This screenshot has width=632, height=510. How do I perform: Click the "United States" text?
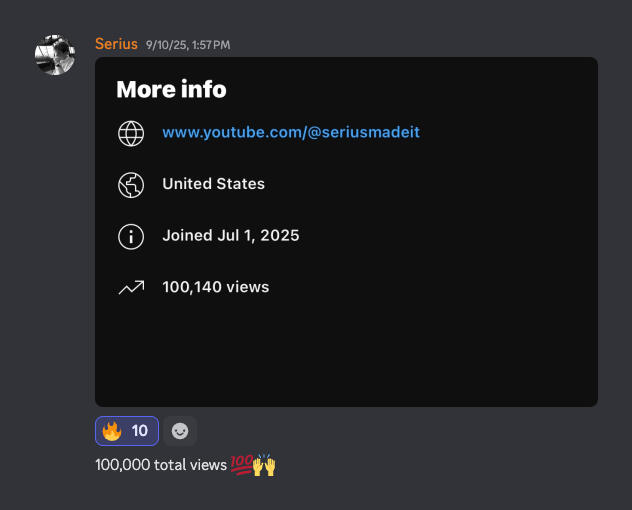213,184
